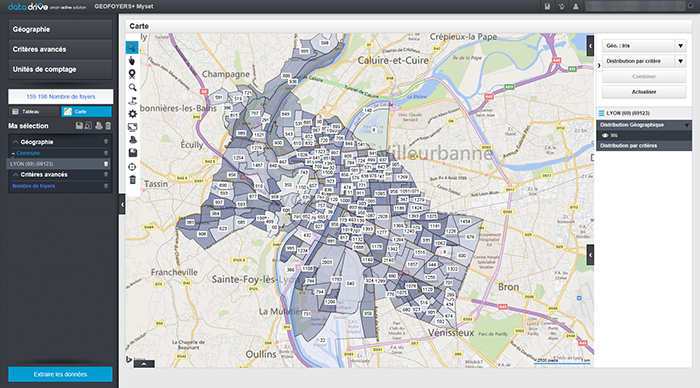Select the arrow selection tool on map
This screenshot has width=700, height=388.
pyautogui.click(x=132, y=47)
